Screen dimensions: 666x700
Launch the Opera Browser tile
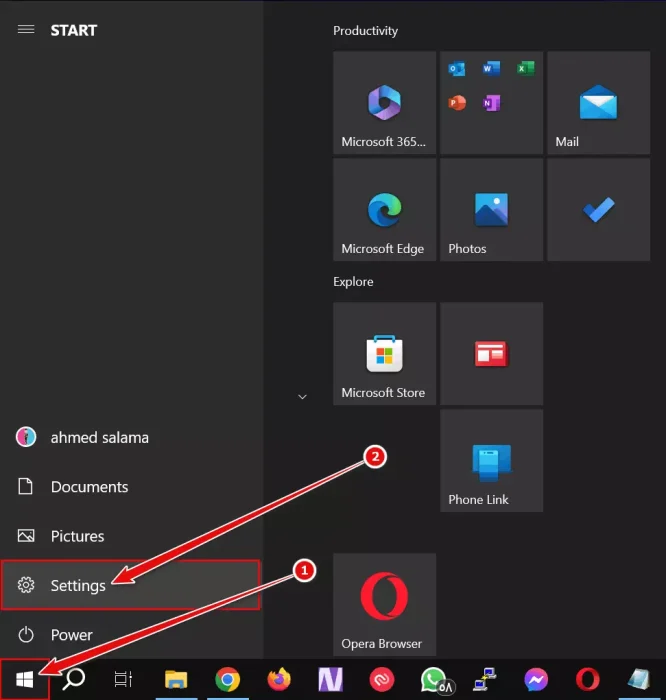[x=384, y=604]
